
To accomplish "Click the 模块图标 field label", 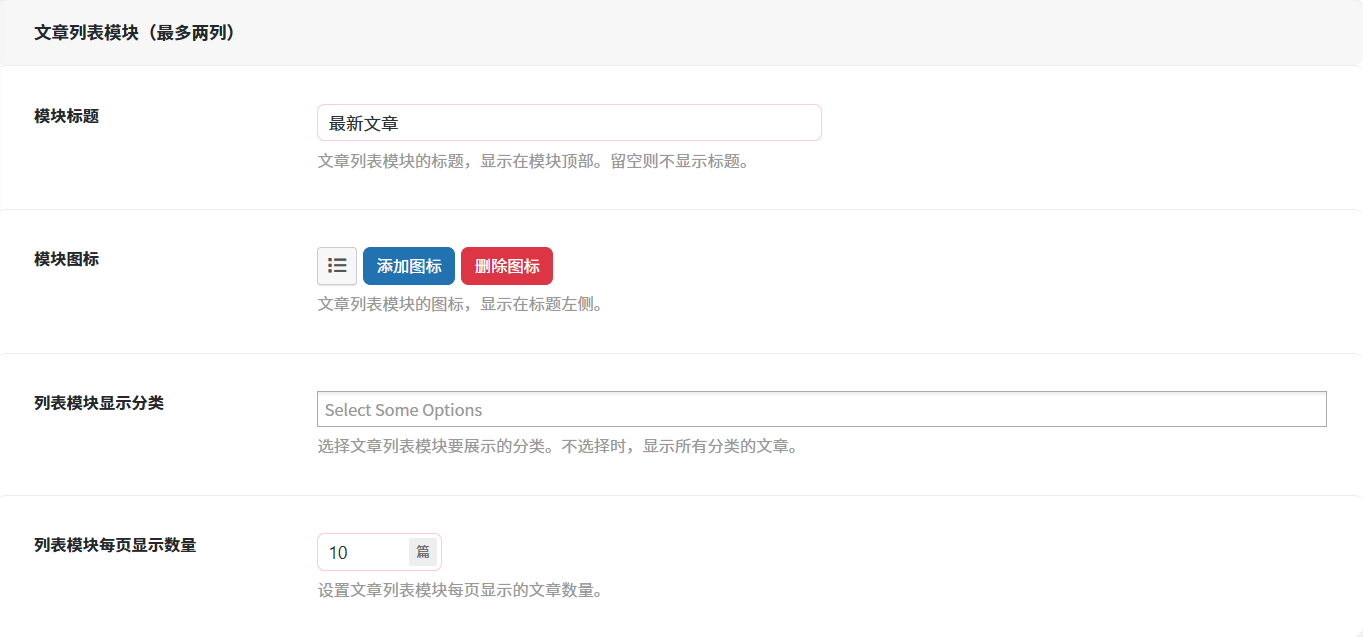I will coord(66,259).
